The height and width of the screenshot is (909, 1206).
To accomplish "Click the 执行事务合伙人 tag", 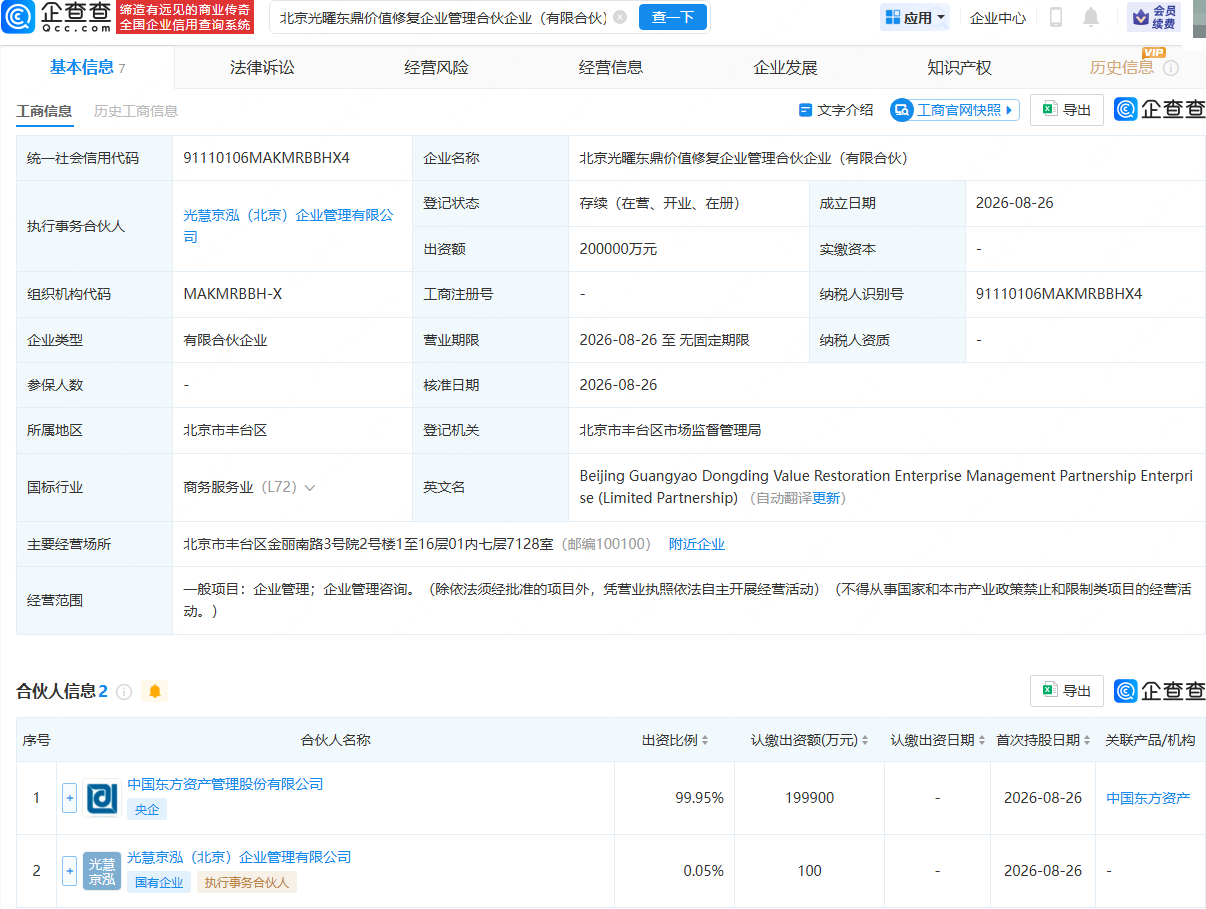I will (247, 882).
